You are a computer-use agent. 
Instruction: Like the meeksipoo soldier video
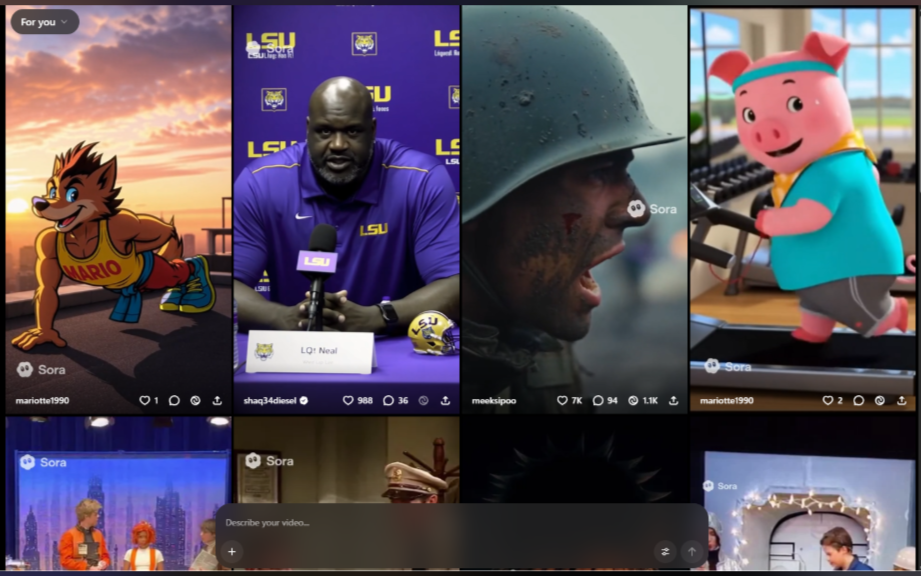click(x=562, y=400)
